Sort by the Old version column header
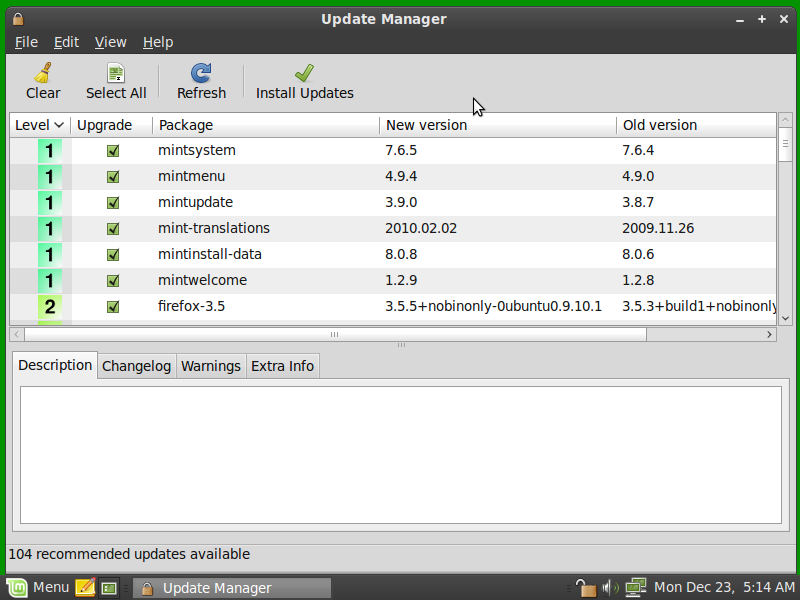This screenshot has height=600, width=800. (696, 125)
